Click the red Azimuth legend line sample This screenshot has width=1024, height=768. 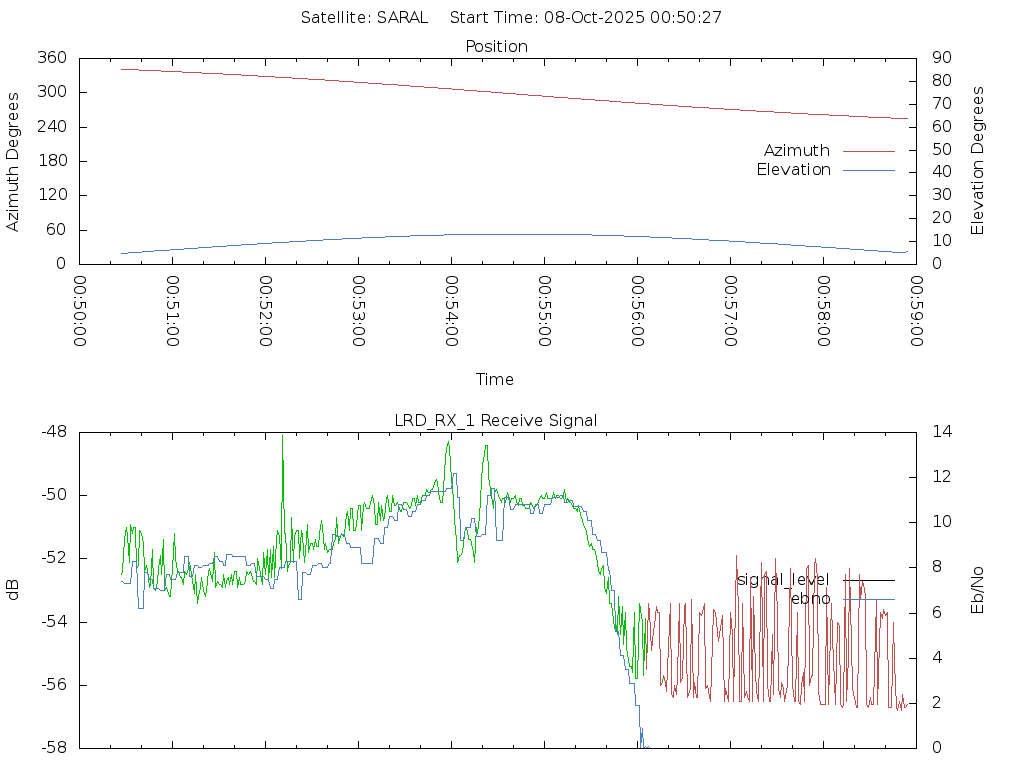click(868, 151)
